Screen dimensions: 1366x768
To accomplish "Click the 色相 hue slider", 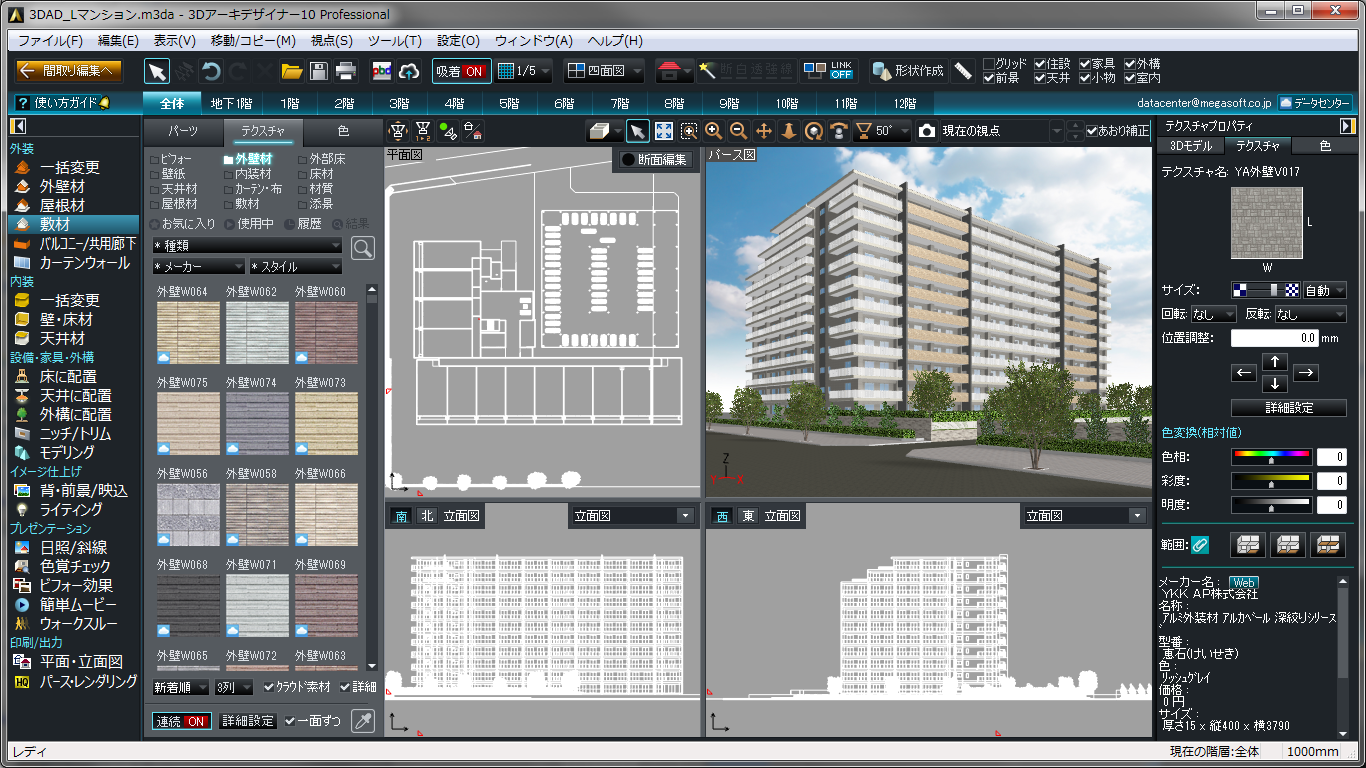I will [1270, 457].
